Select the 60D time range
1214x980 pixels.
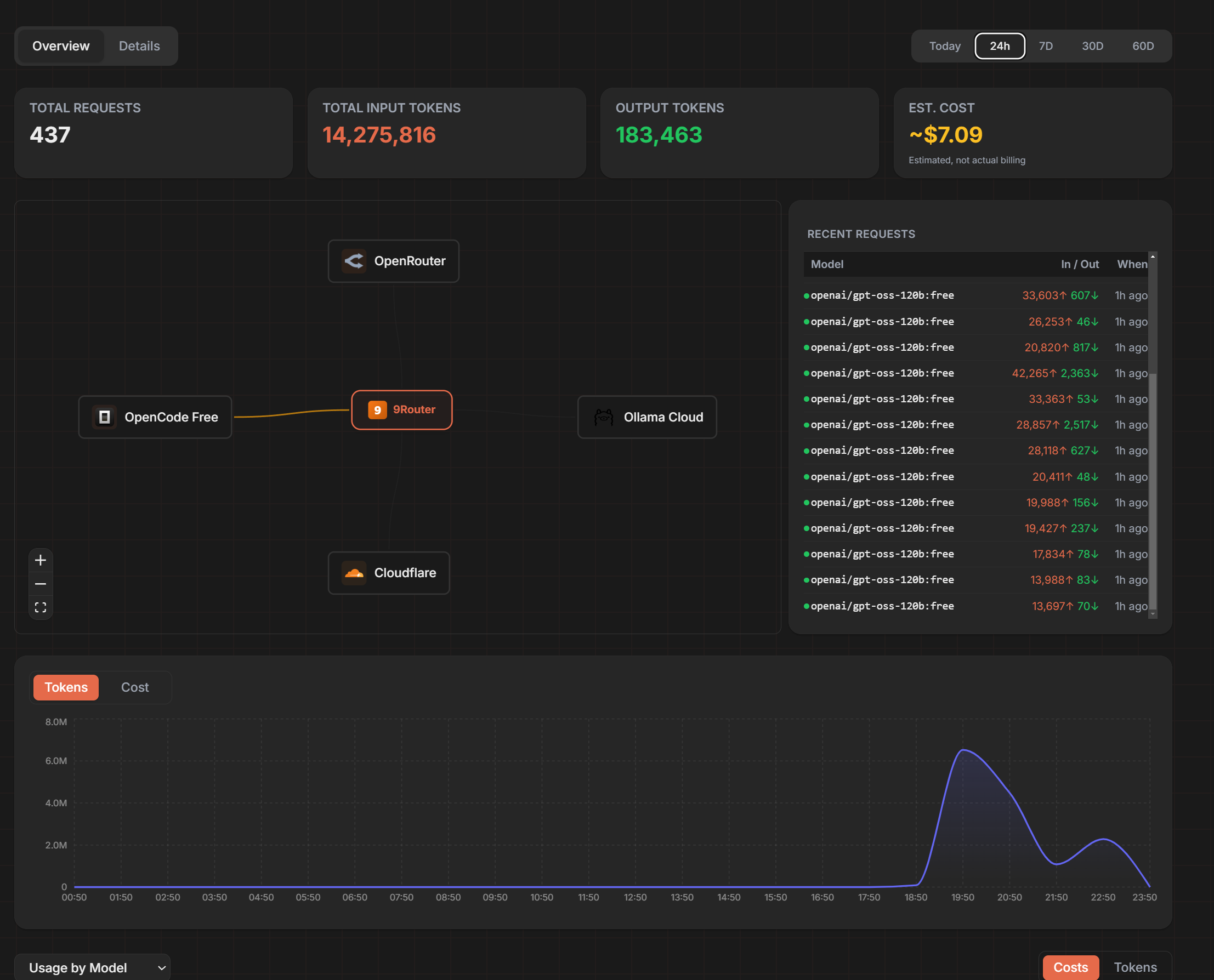coord(1143,46)
